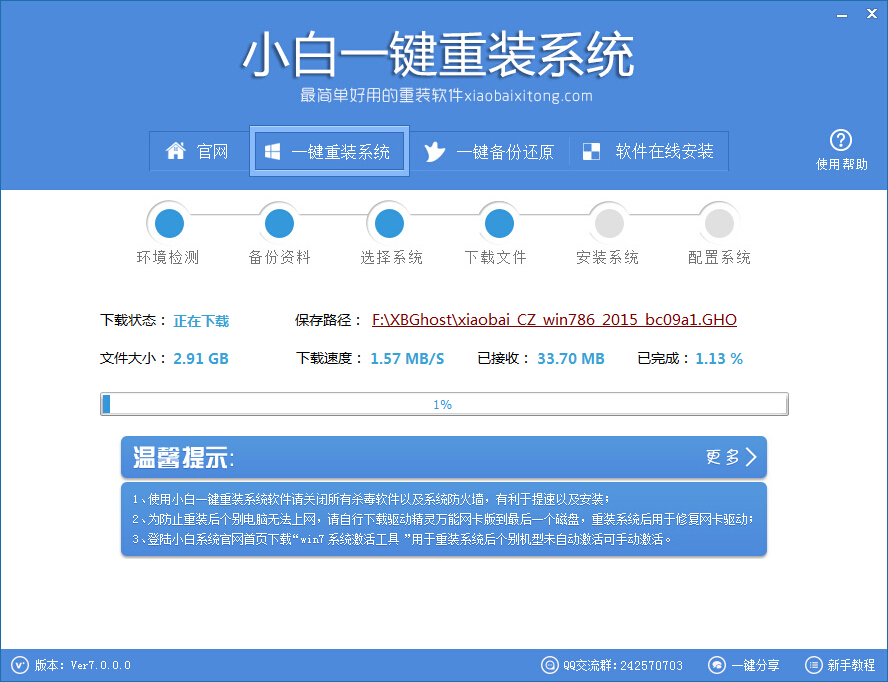This screenshot has width=888, height=682.
Task: Click the lightning icon on 一键备份还原
Action: [x=435, y=152]
